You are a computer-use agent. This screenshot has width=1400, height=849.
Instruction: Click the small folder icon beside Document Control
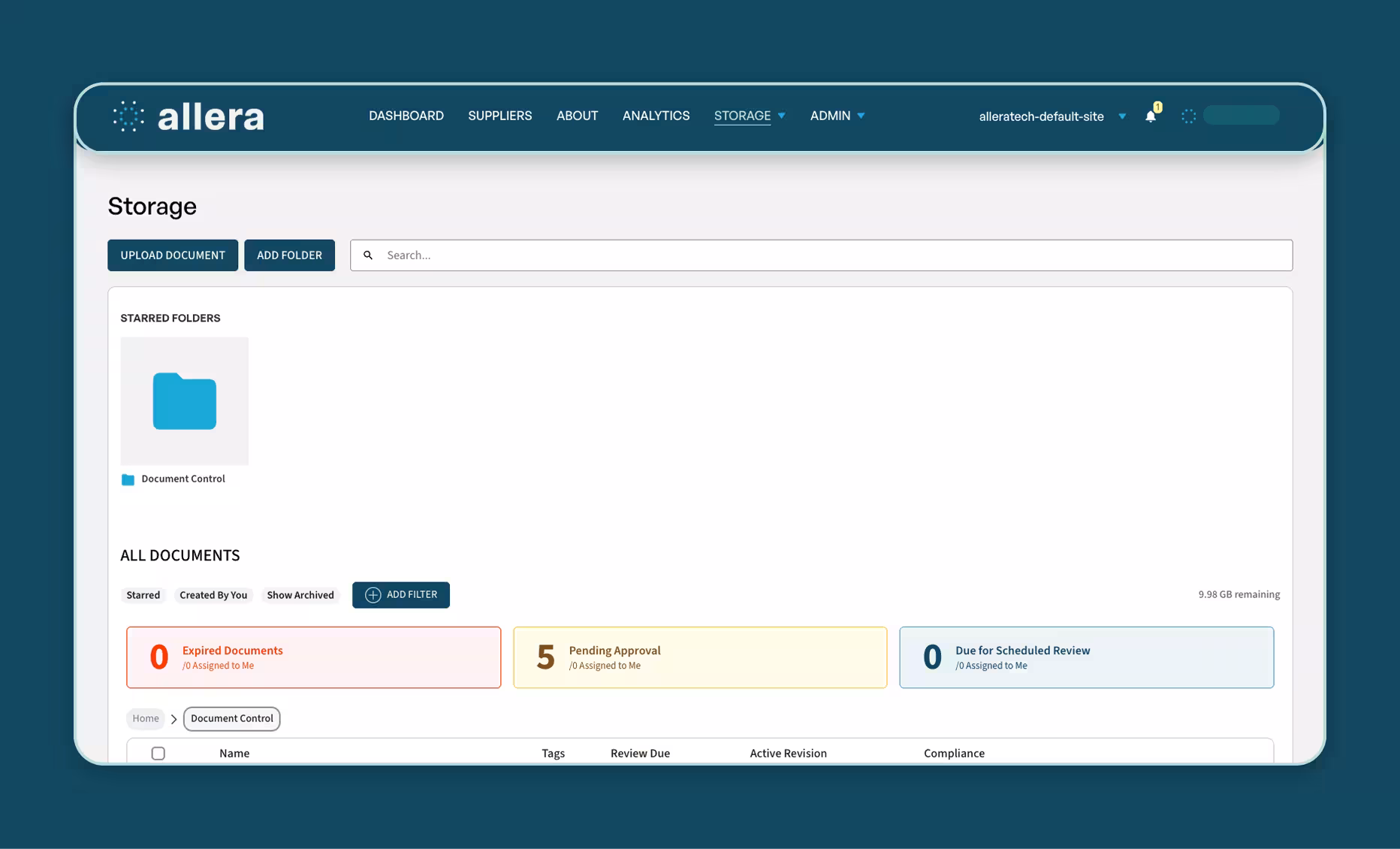(x=128, y=479)
